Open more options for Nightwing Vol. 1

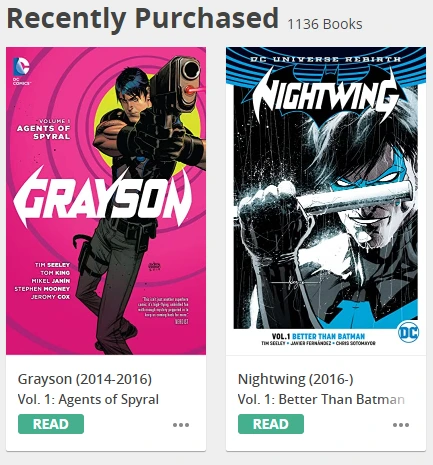tap(401, 425)
